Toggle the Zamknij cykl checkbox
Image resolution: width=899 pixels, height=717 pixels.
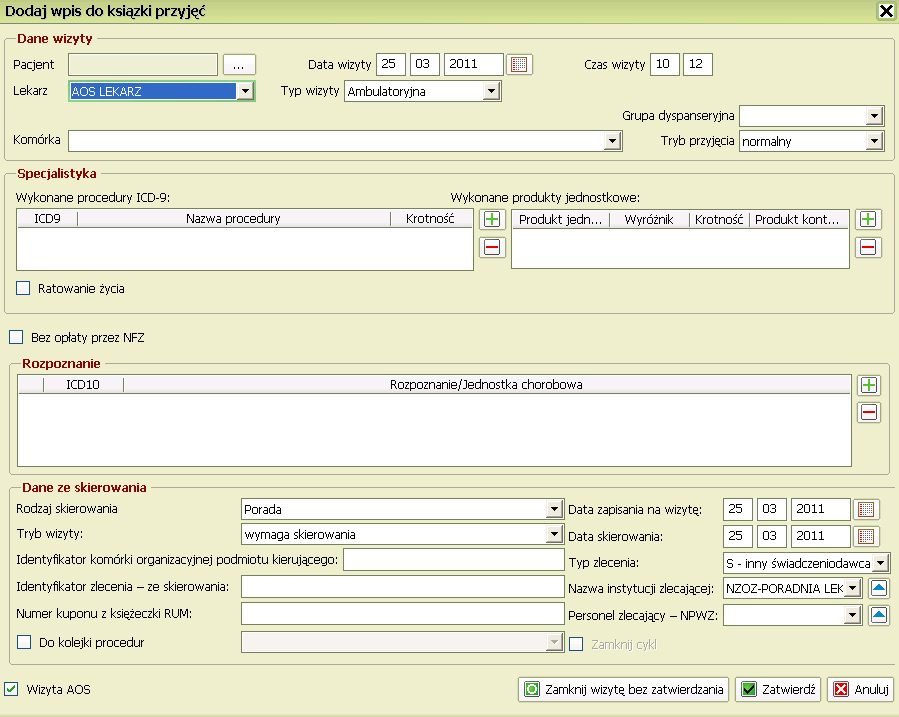coord(576,644)
